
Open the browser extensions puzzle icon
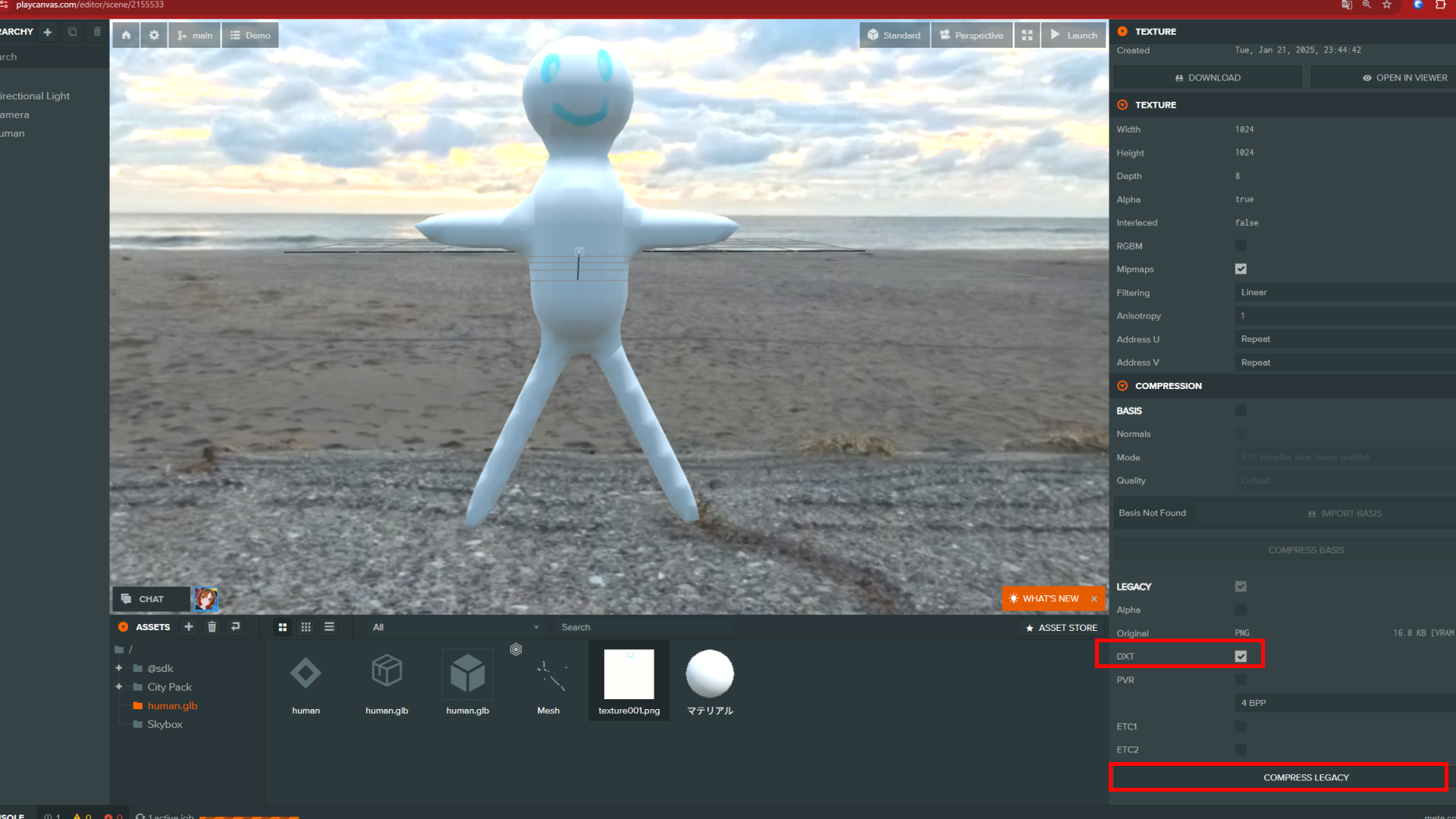coord(1440,5)
